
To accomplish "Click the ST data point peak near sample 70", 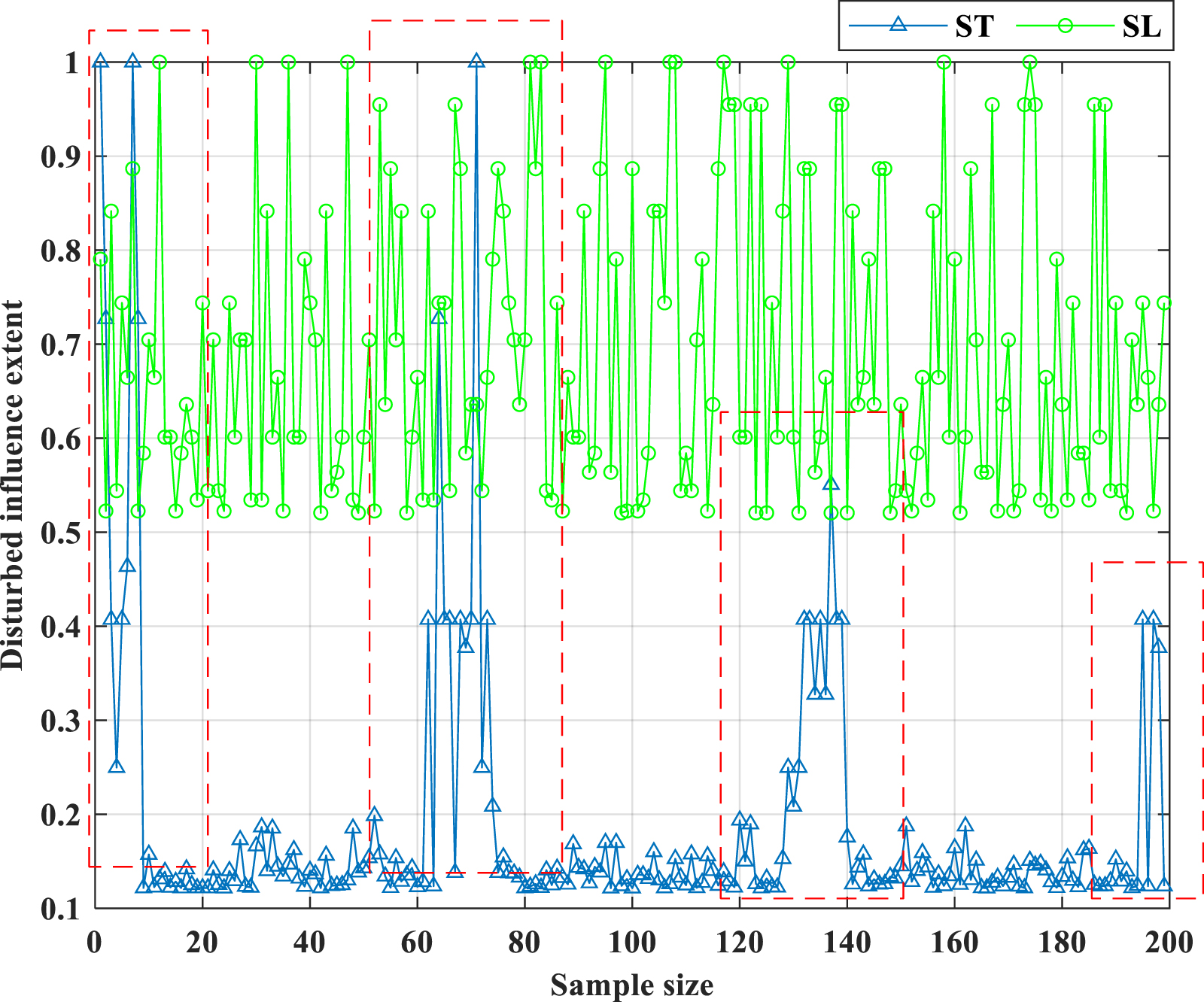I will [476, 60].
